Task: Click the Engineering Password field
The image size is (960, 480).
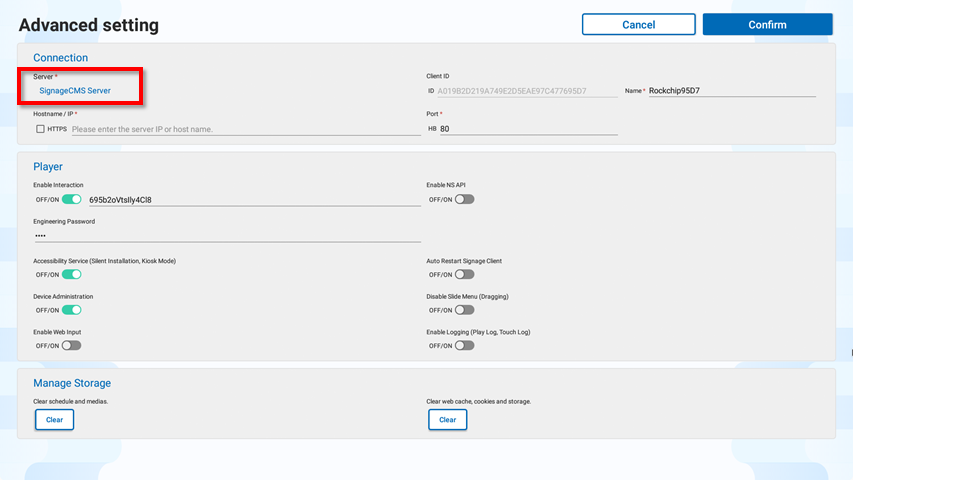Action: tap(227, 236)
